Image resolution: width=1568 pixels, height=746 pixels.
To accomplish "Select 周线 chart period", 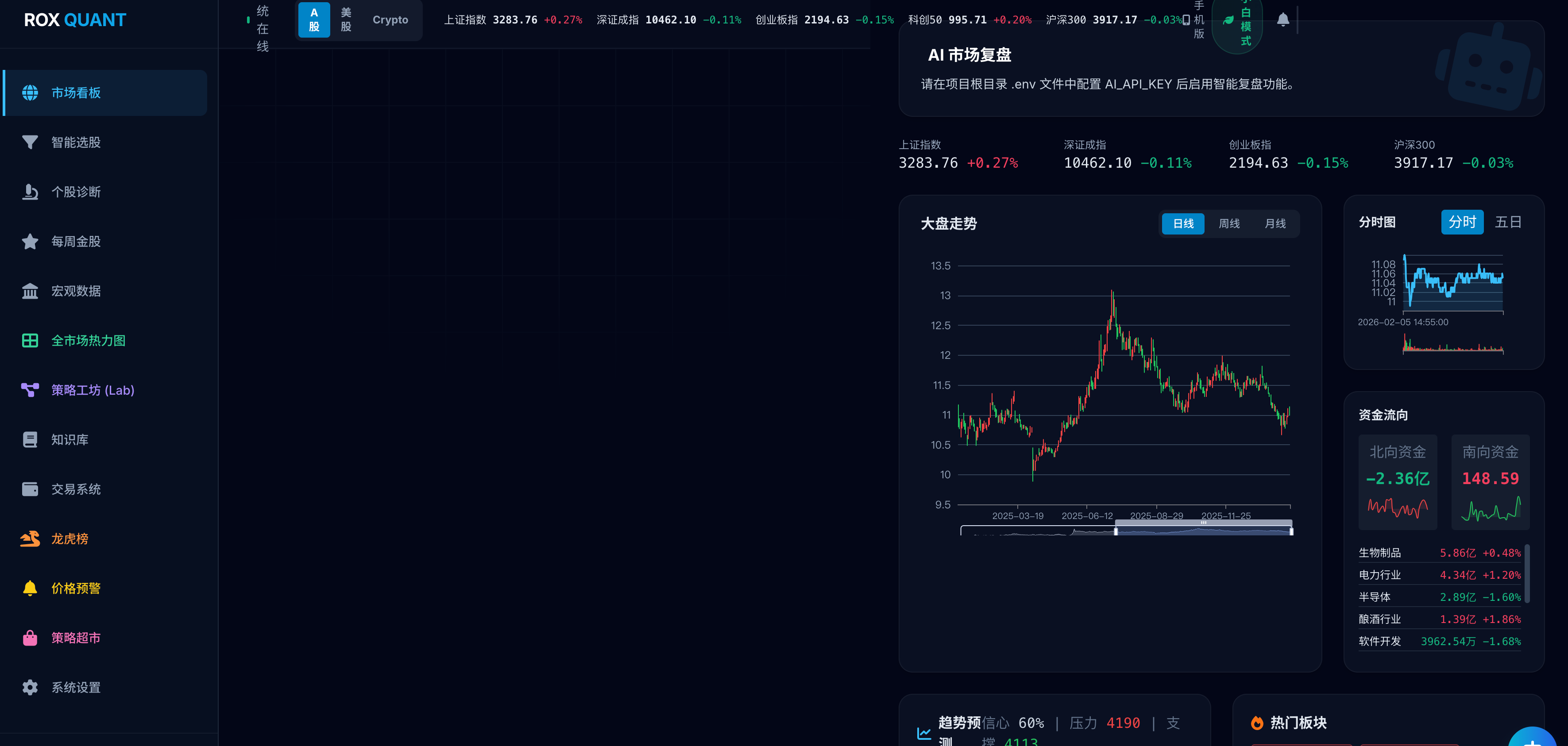I will point(1229,223).
